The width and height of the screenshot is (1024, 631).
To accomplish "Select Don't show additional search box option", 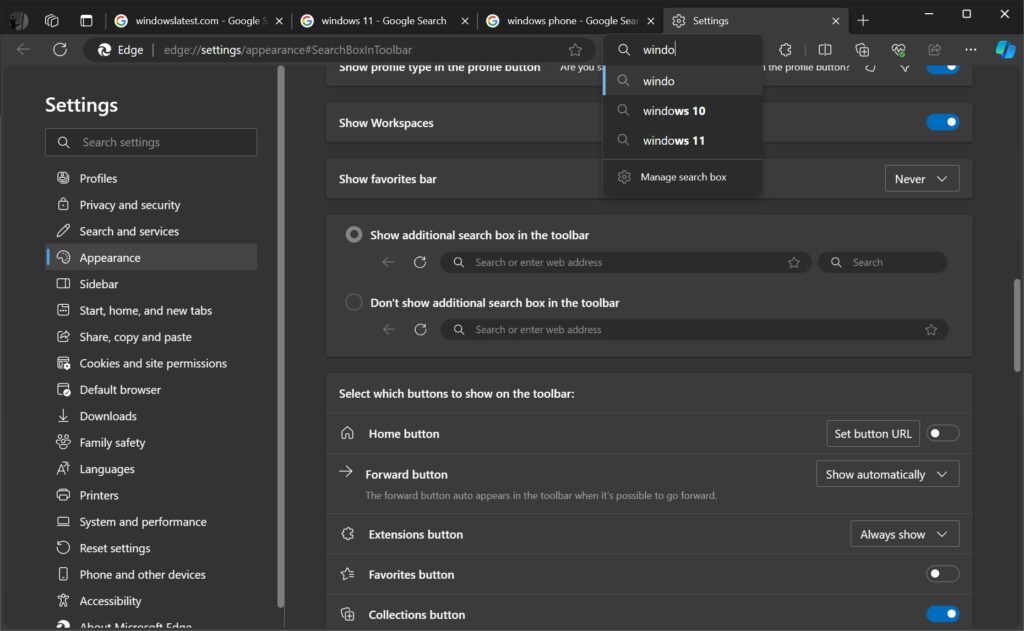I will point(354,302).
